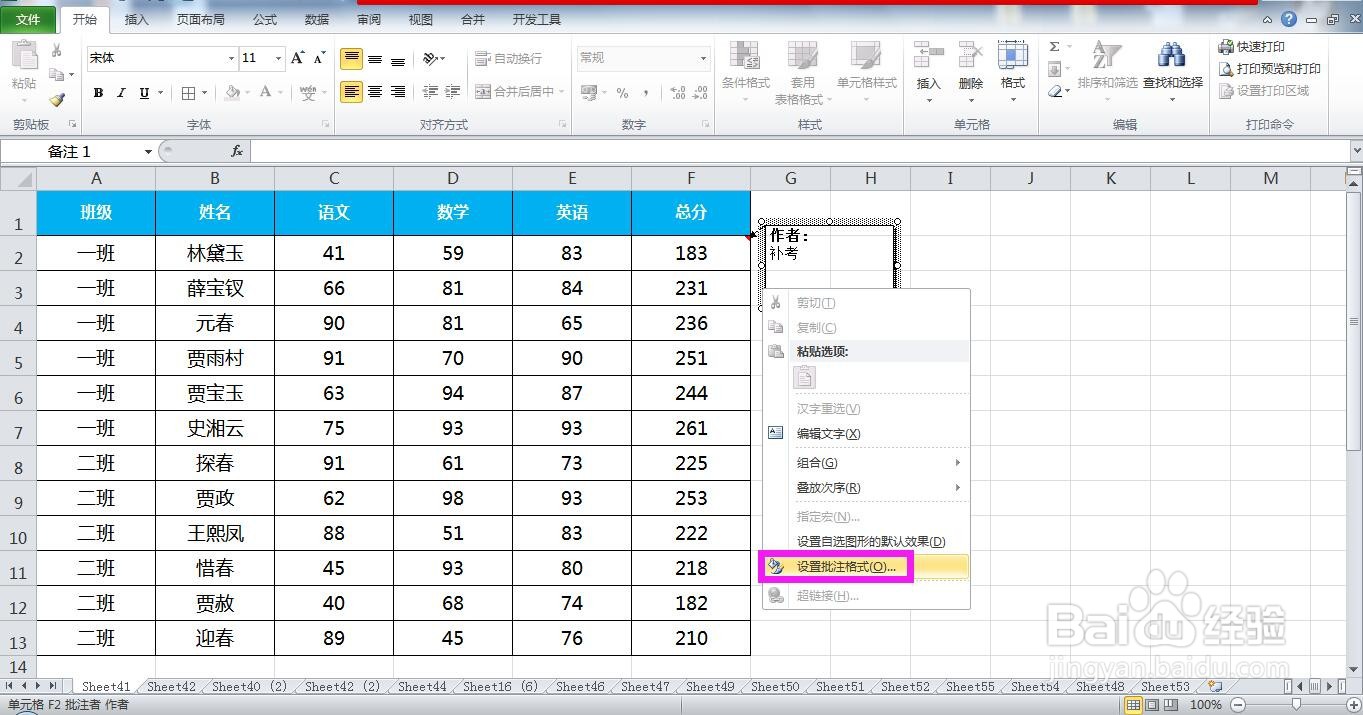
Task: Click the Fill Color paint bucket
Action: [x=232, y=93]
